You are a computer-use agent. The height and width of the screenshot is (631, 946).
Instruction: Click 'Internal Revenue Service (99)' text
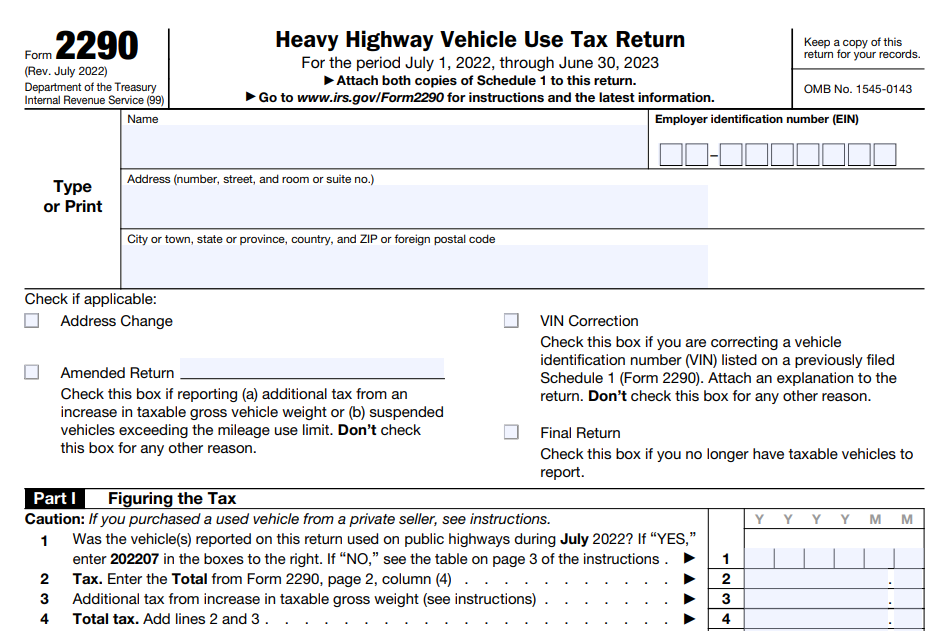pos(94,100)
